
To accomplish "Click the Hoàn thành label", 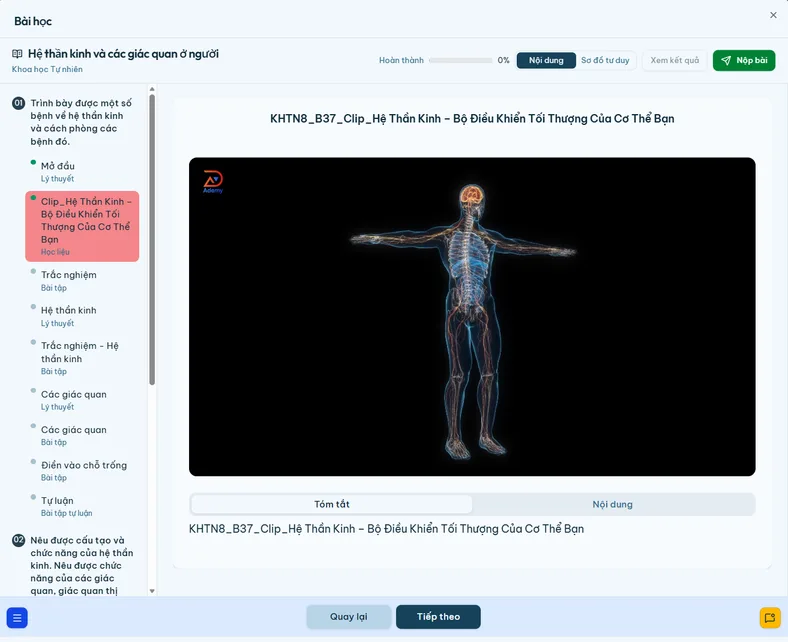I will tap(401, 60).
